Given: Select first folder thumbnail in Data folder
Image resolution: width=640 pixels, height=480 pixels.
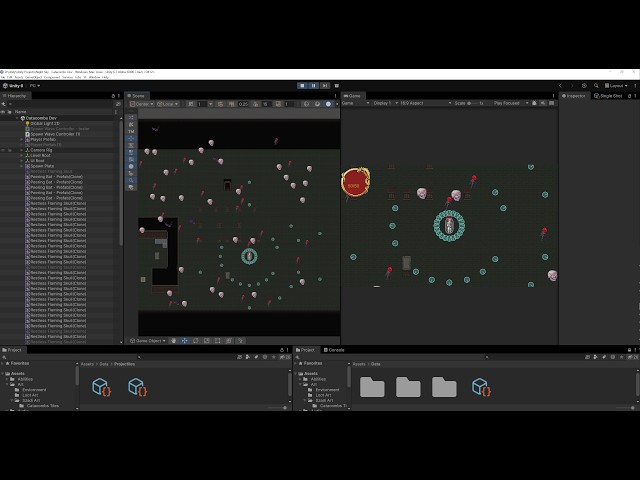Looking at the screenshot, I should coord(372,387).
